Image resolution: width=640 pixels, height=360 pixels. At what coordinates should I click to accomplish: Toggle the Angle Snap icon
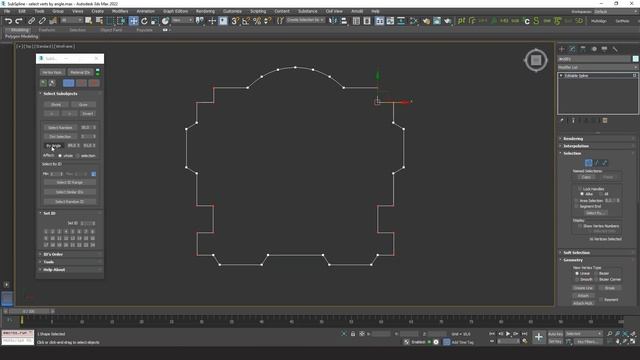pos(246,21)
